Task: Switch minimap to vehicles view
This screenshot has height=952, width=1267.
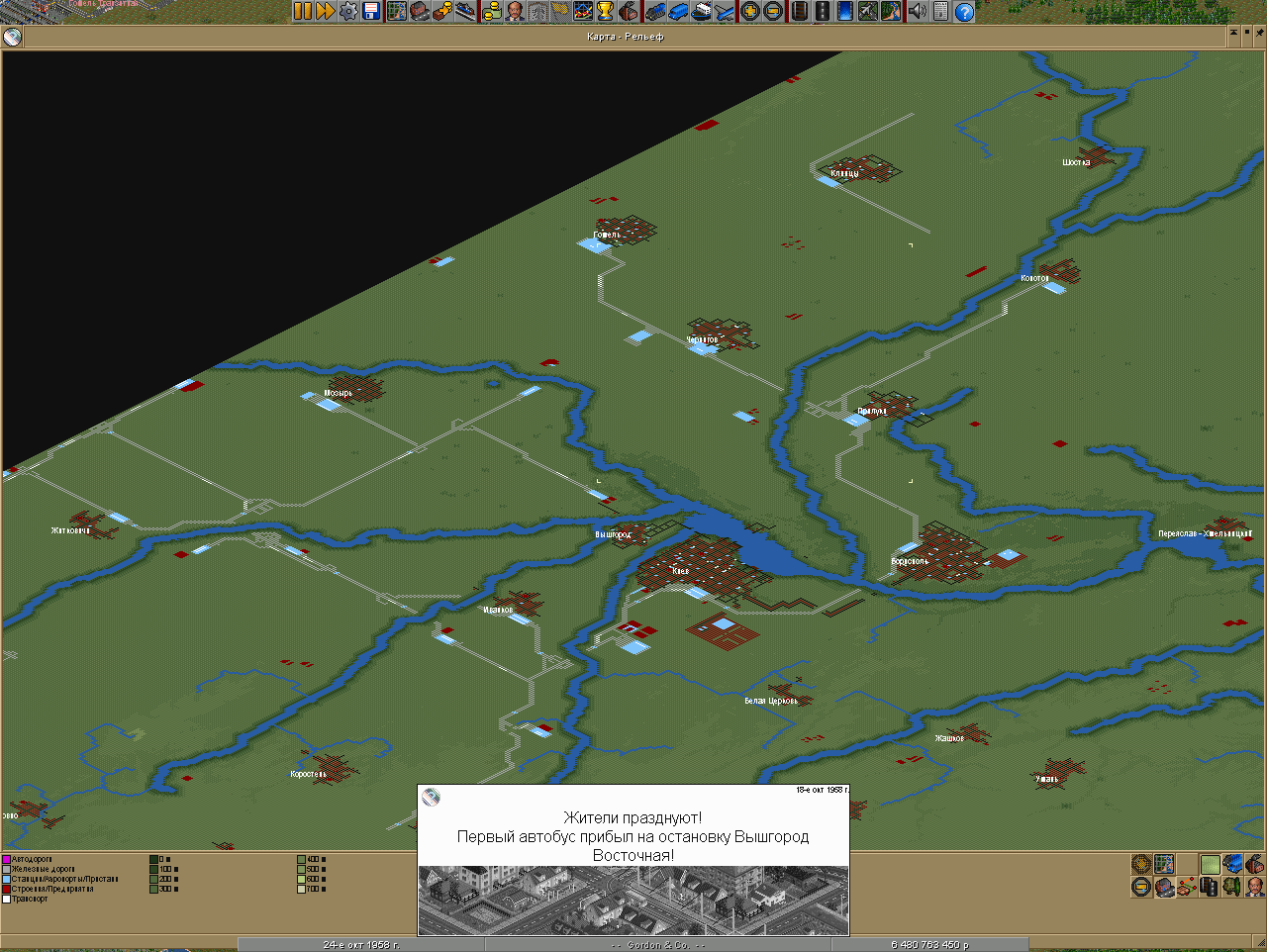Action: tap(1232, 865)
